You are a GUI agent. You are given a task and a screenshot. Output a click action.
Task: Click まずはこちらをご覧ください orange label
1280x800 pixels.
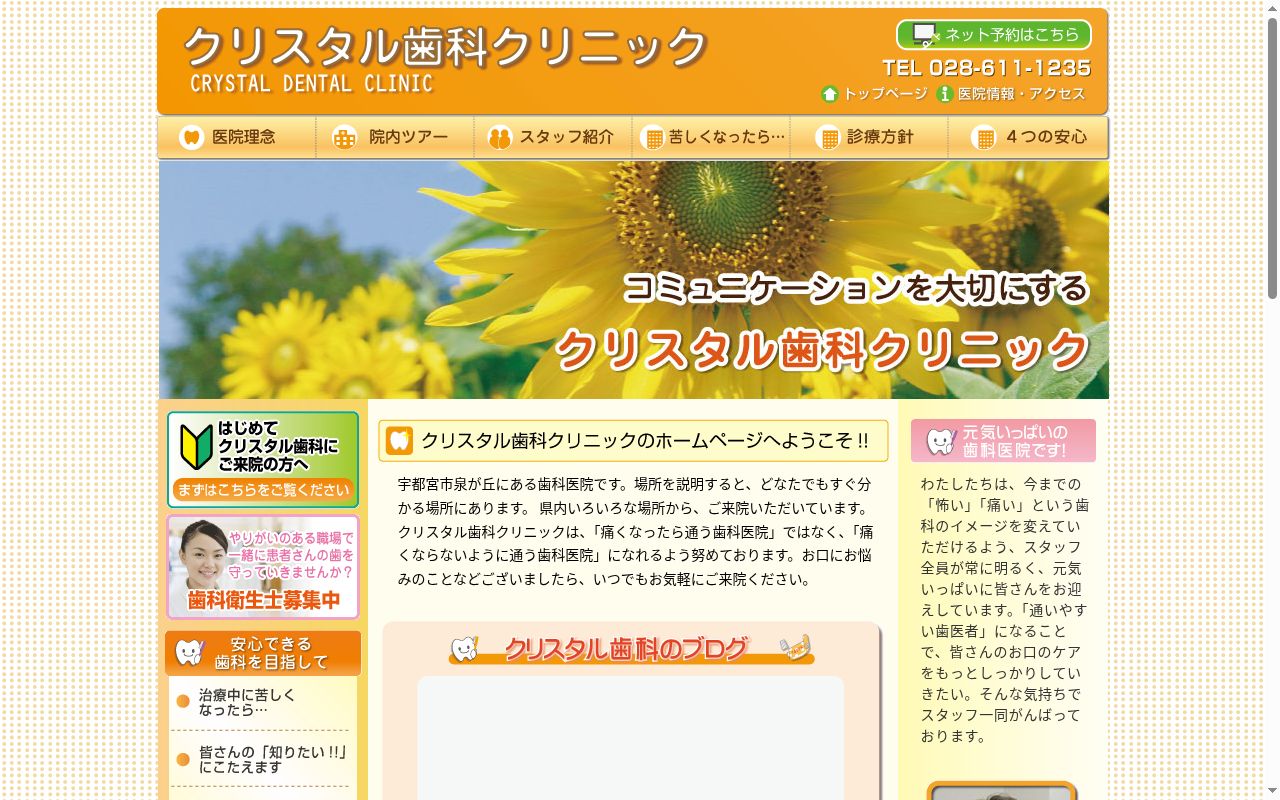[263, 490]
